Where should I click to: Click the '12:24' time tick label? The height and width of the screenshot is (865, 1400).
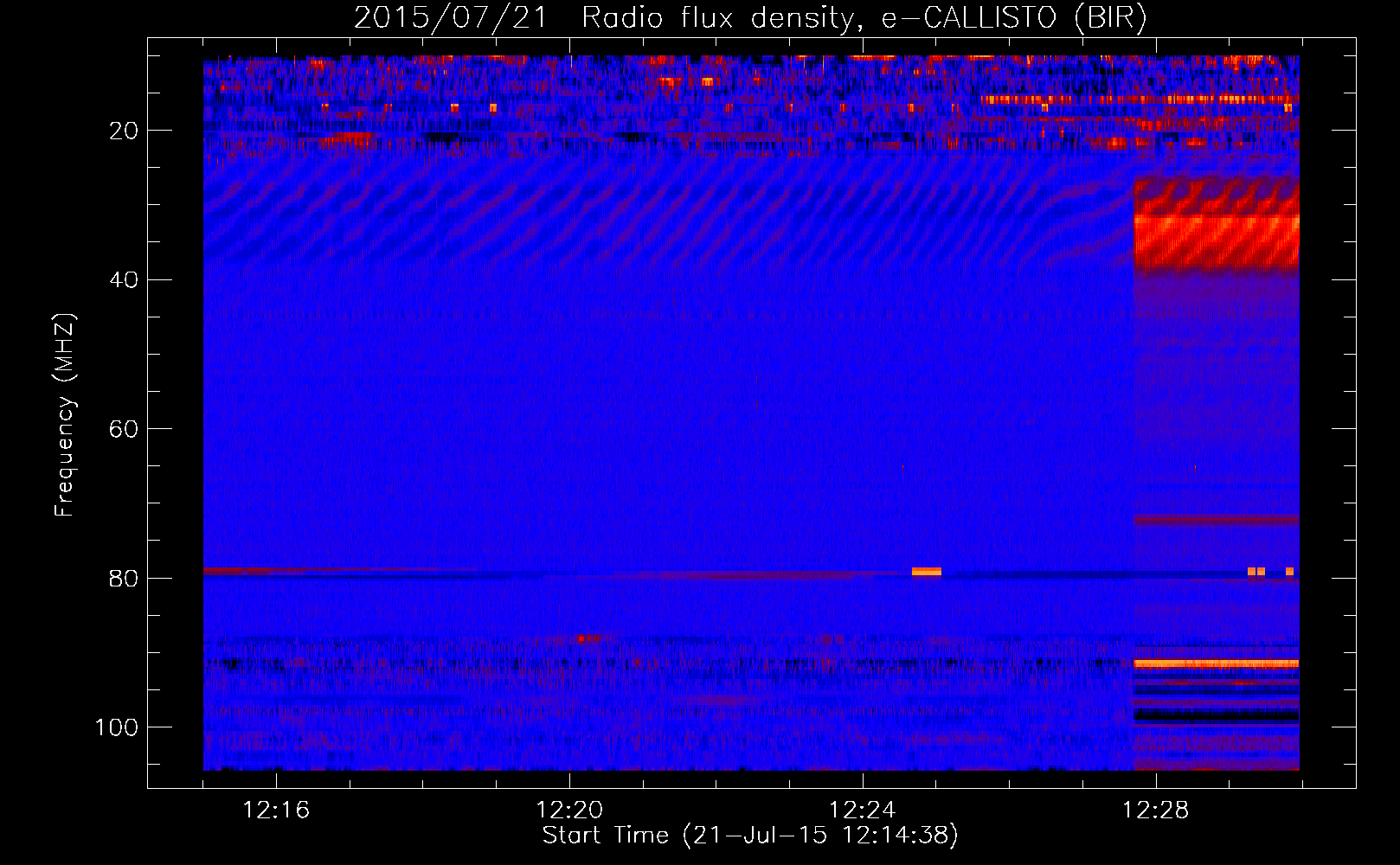point(863,811)
